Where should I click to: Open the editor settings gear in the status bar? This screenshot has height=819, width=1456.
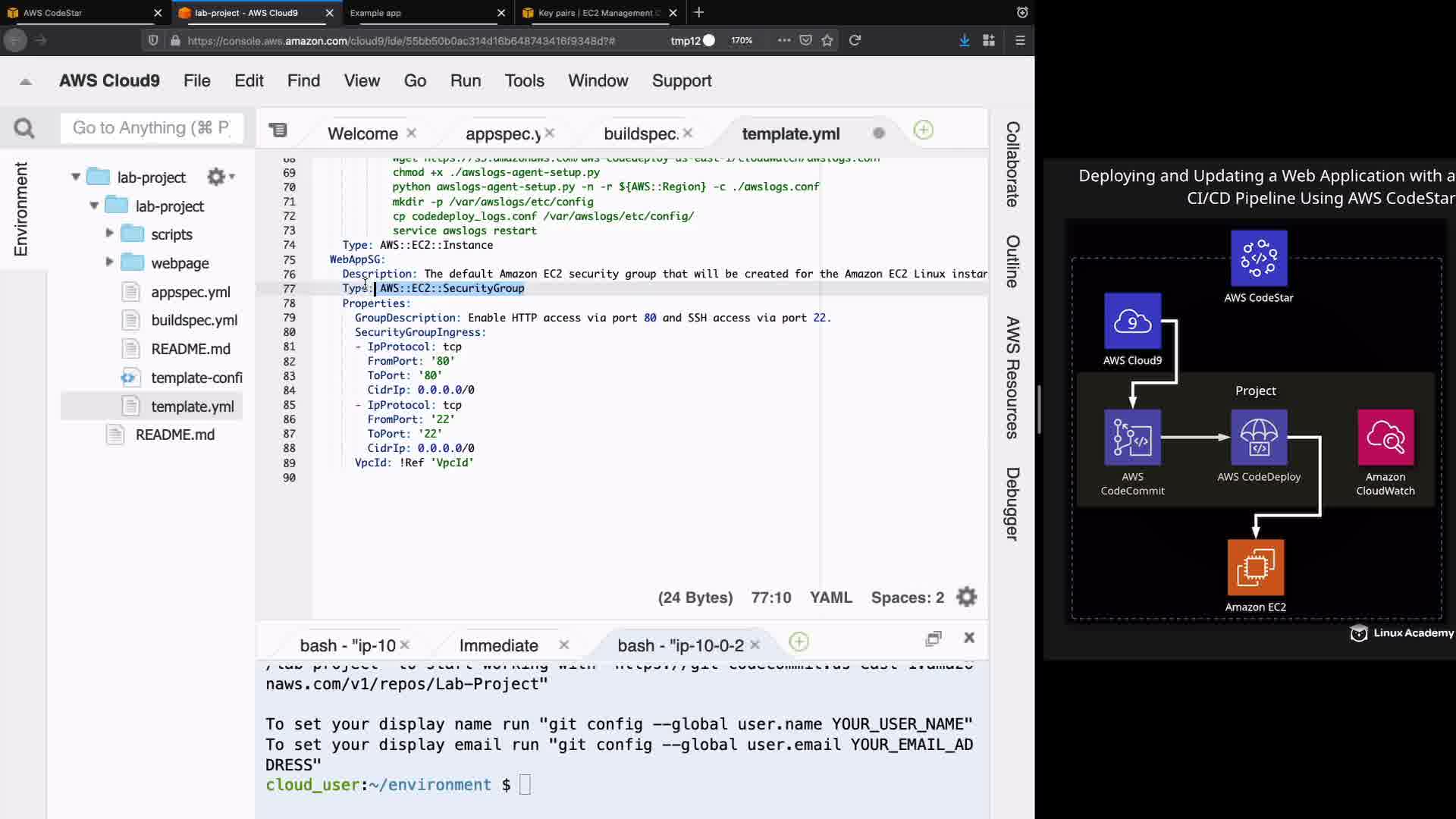pos(966,598)
